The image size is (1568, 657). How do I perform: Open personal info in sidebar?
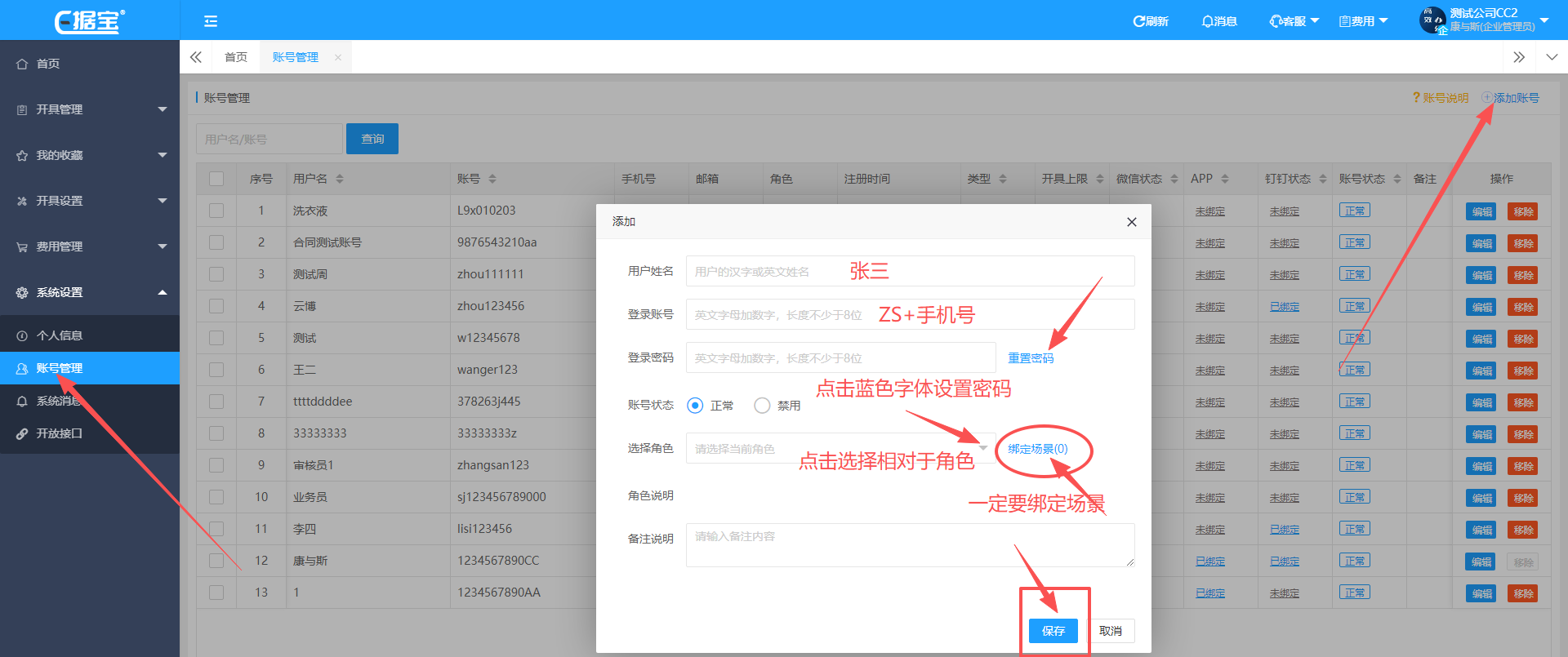60,335
